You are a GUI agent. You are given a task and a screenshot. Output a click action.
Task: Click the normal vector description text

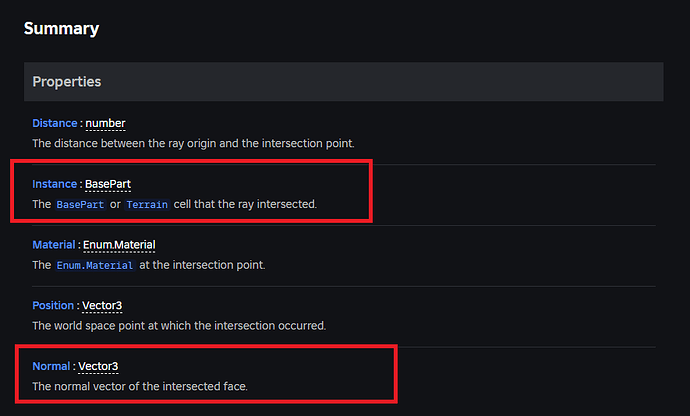pos(139,386)
